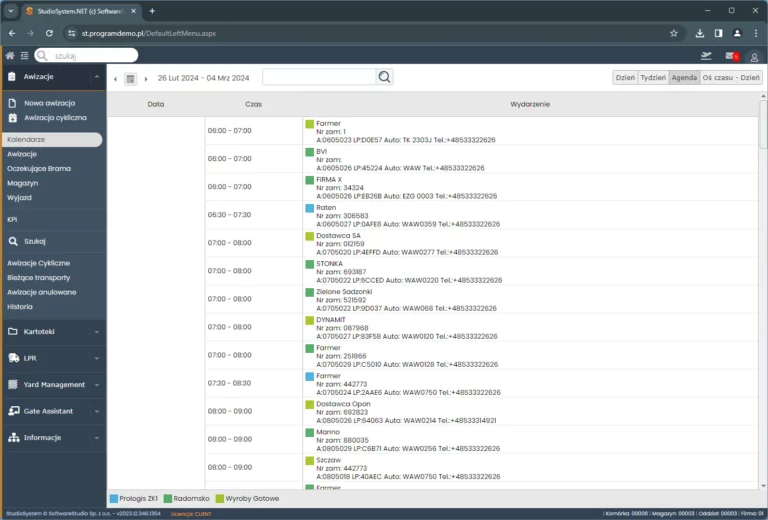Open the mail notifications icon
768x520 pixels.
tap(731, 56)
